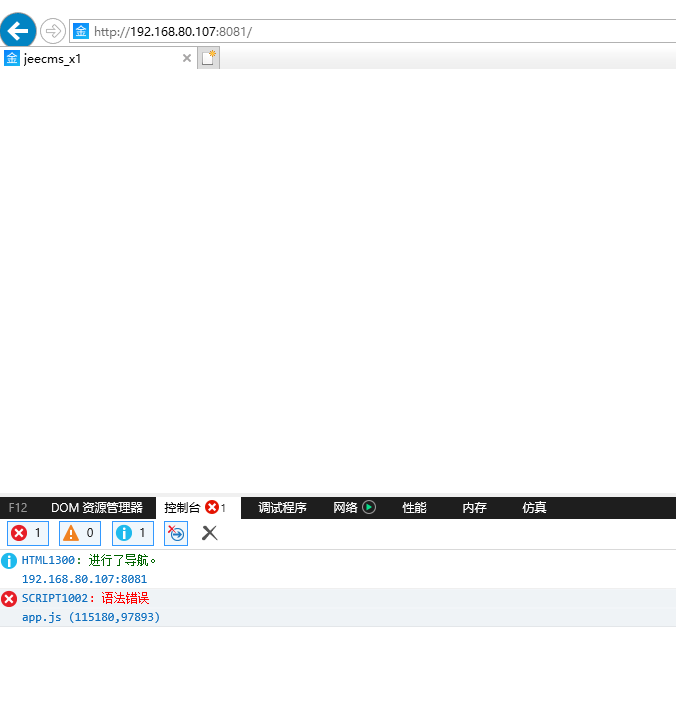Open a new tab with the new-tab button

[209, 58]
